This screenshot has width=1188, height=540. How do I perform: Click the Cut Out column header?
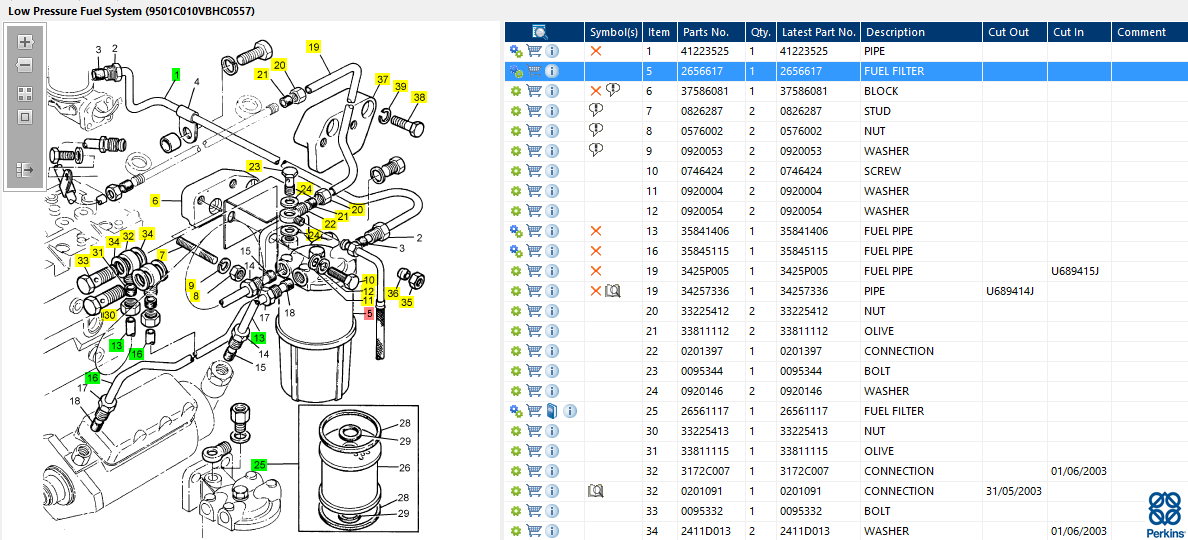pos(1008,32)
